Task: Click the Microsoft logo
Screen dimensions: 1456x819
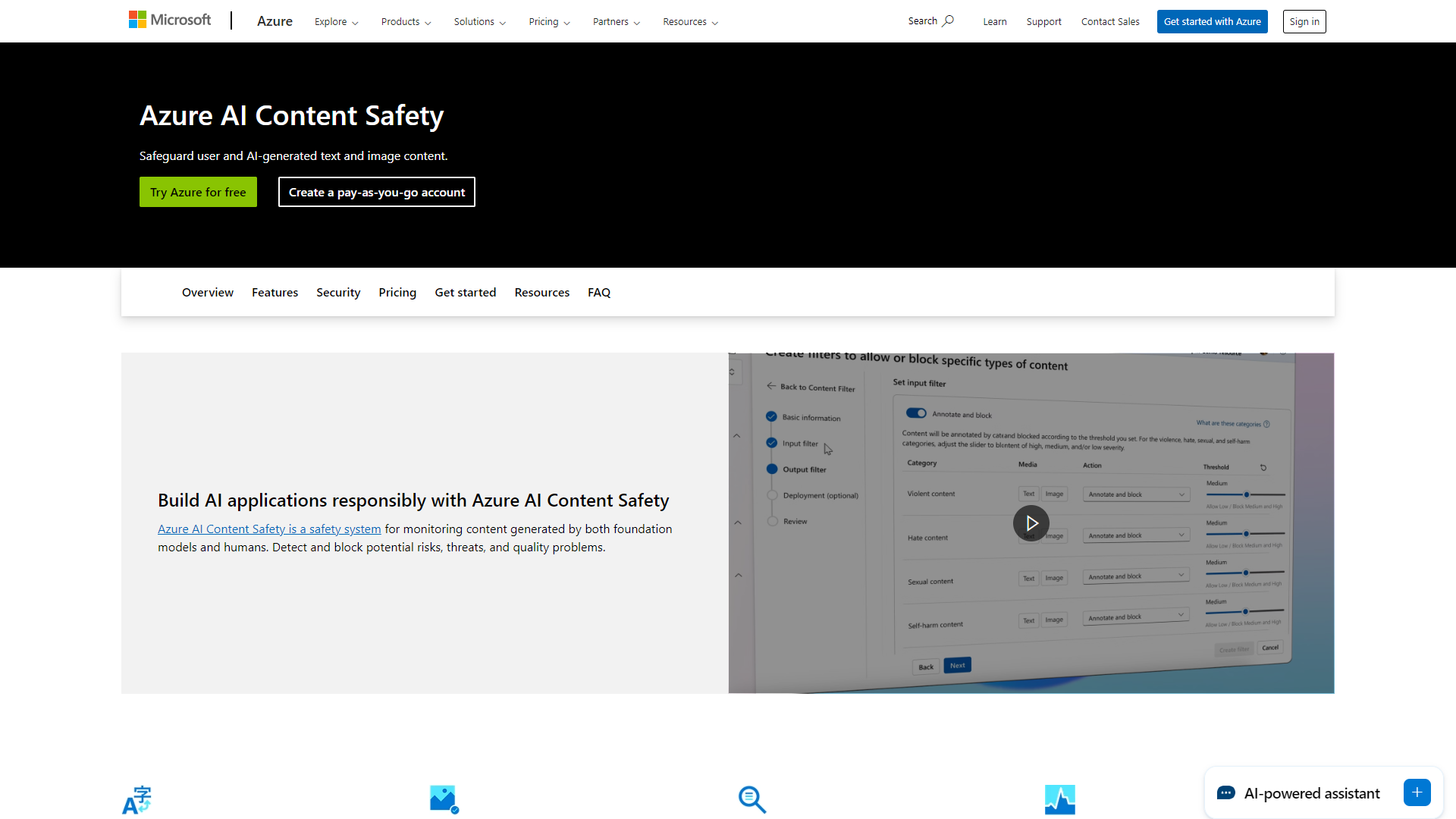Action: coord(170,20)
